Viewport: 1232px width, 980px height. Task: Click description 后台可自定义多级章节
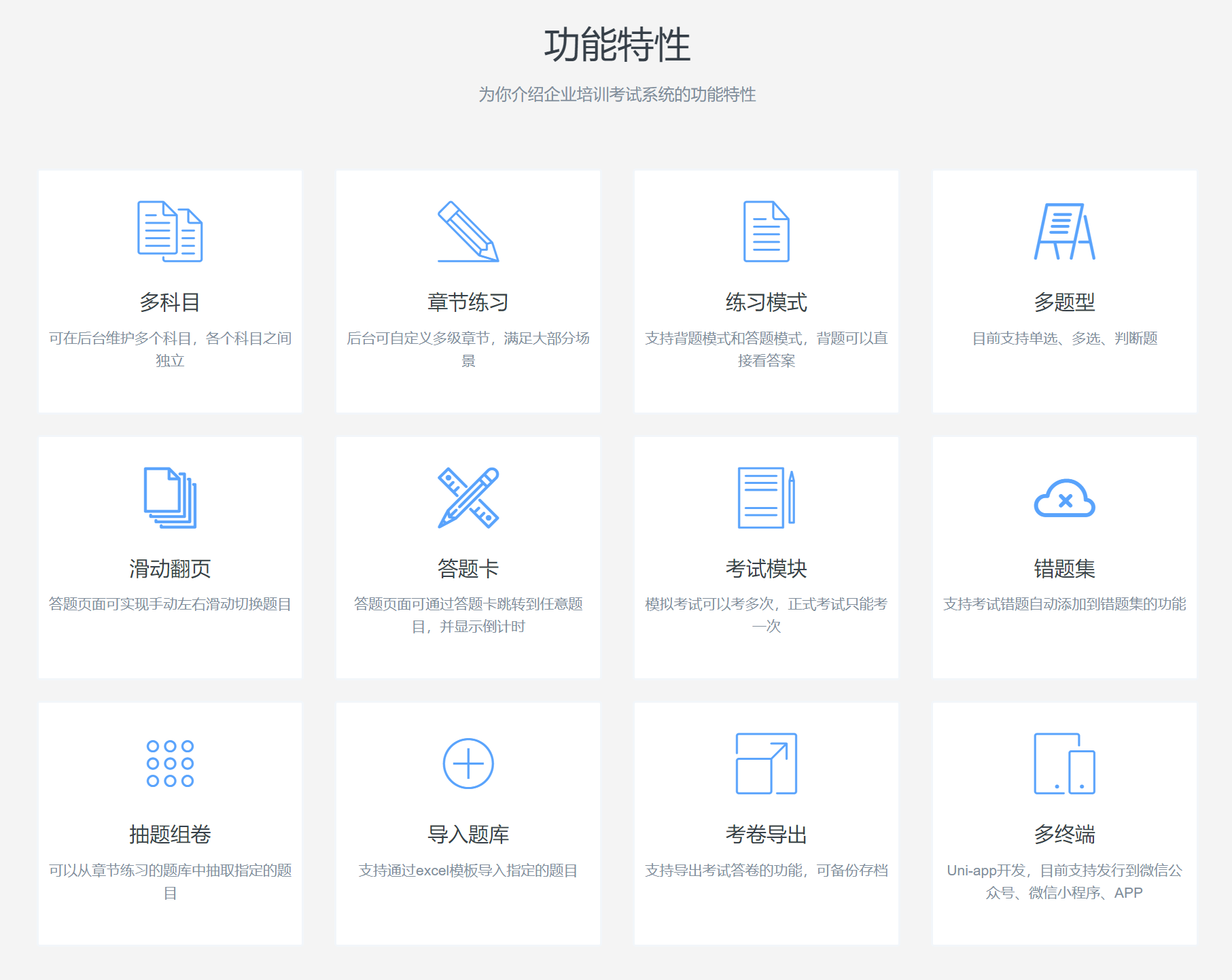468,349
